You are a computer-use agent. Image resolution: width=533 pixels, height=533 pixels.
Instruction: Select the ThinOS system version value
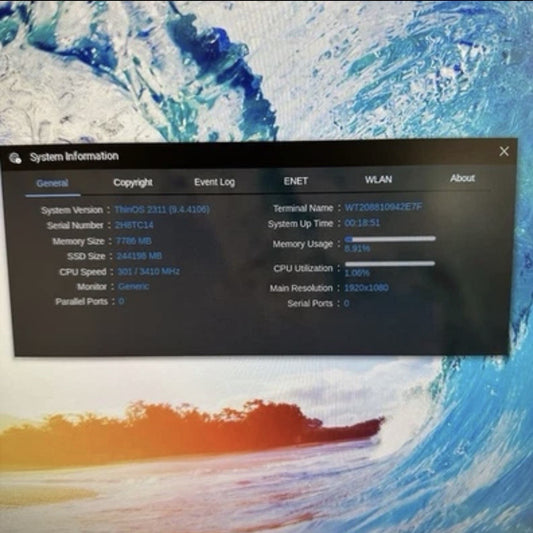click(162, 209)
